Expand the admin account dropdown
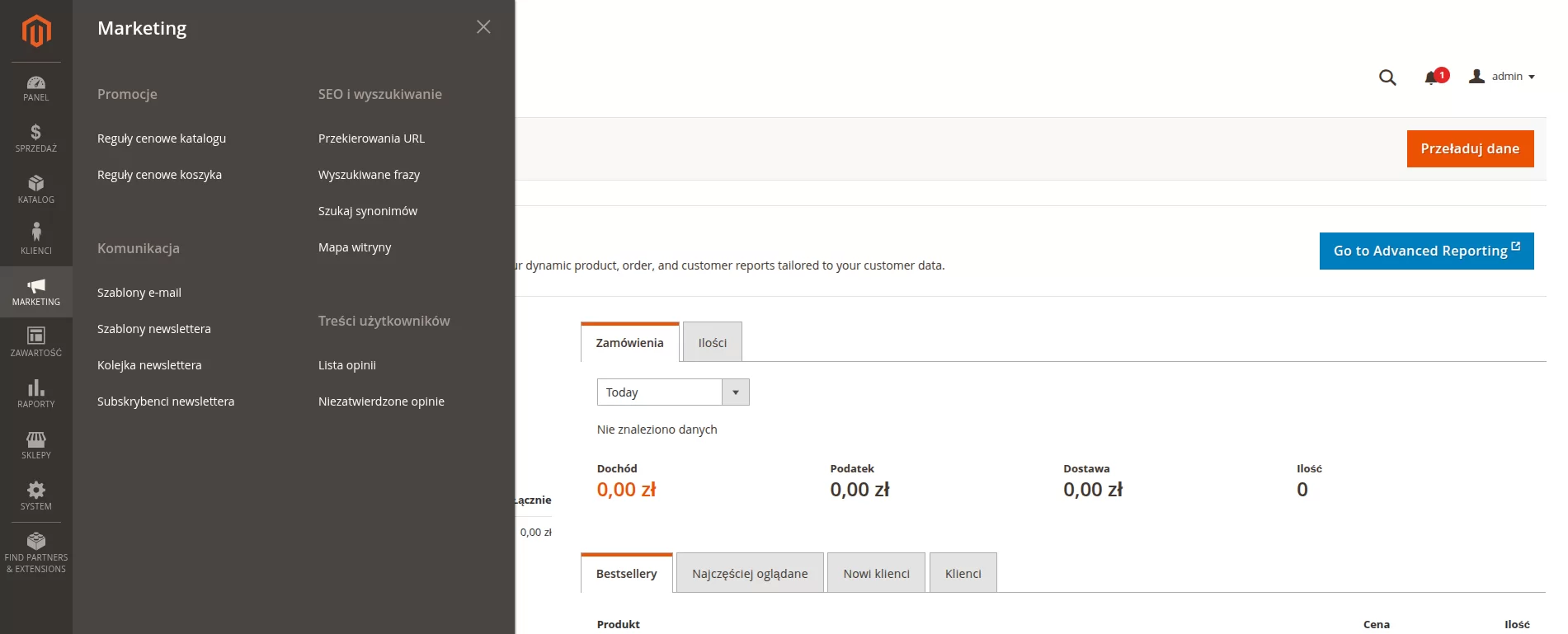The image size is (1568, 634). [x=1502, y=77]
